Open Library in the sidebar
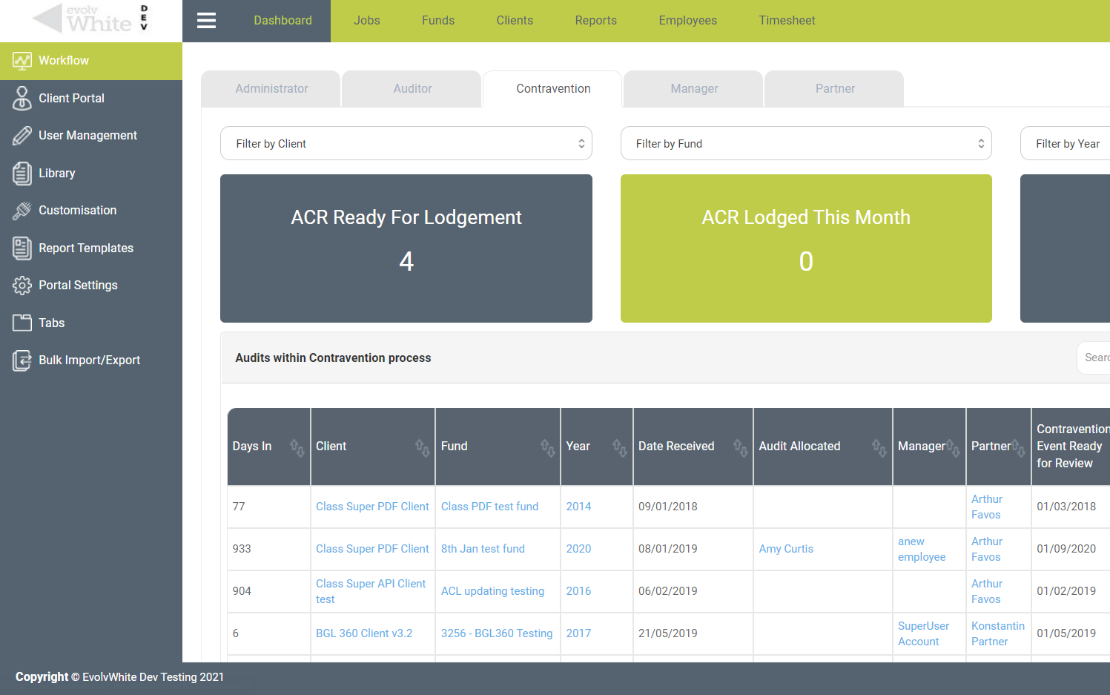The image size is (1110, 695). (91, 173)
